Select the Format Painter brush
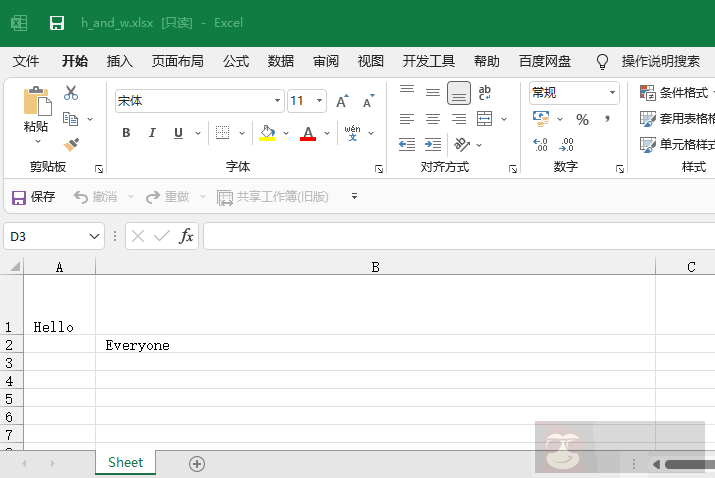 click(71, 145)
